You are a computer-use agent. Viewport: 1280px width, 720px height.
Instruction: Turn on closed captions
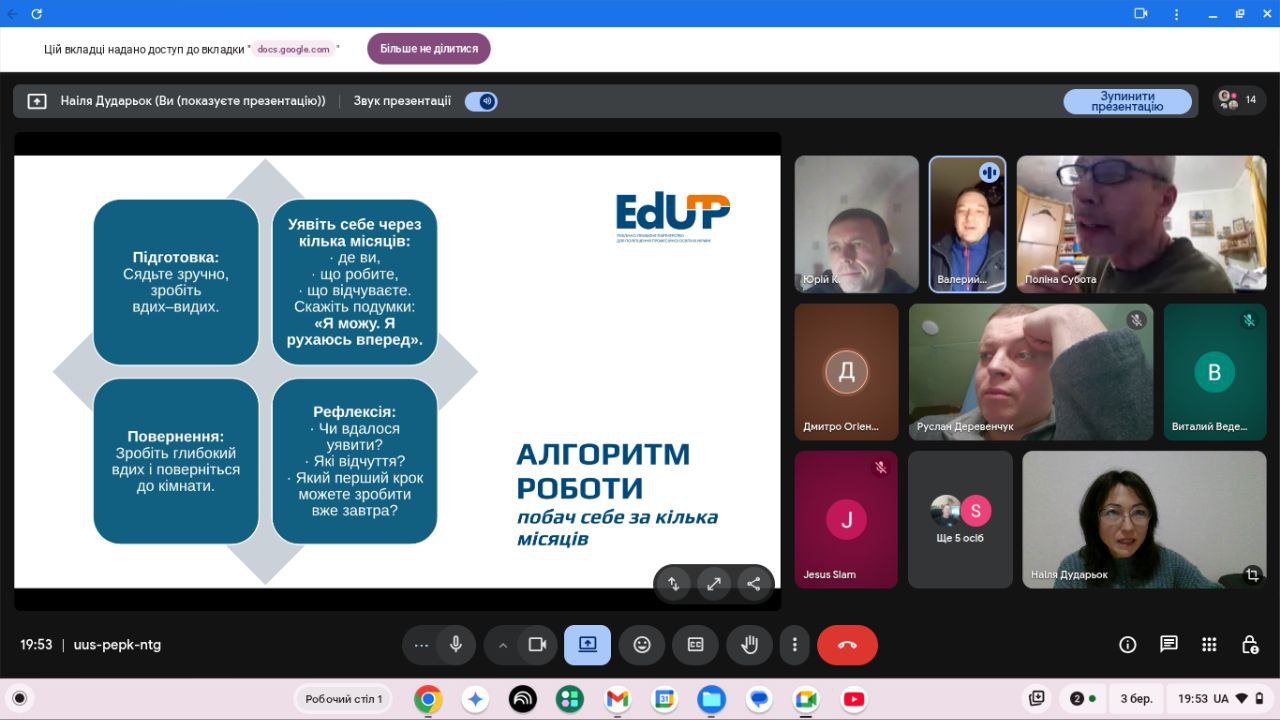point(695,645)
